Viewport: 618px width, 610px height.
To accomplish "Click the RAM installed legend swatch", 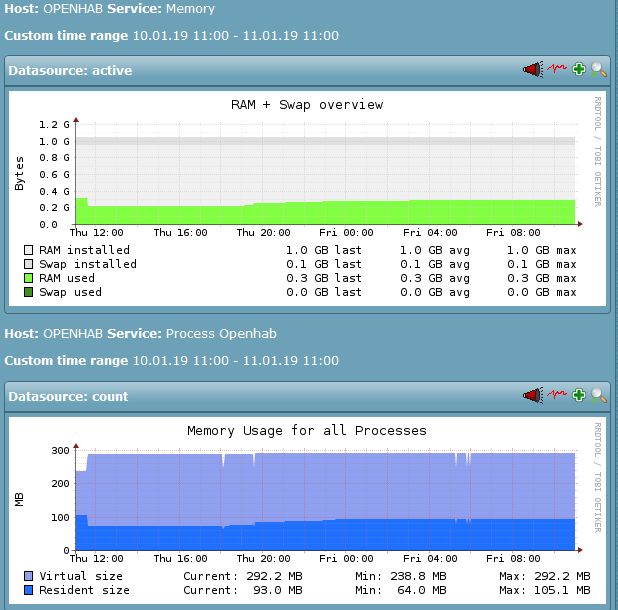I will [29, 250].
